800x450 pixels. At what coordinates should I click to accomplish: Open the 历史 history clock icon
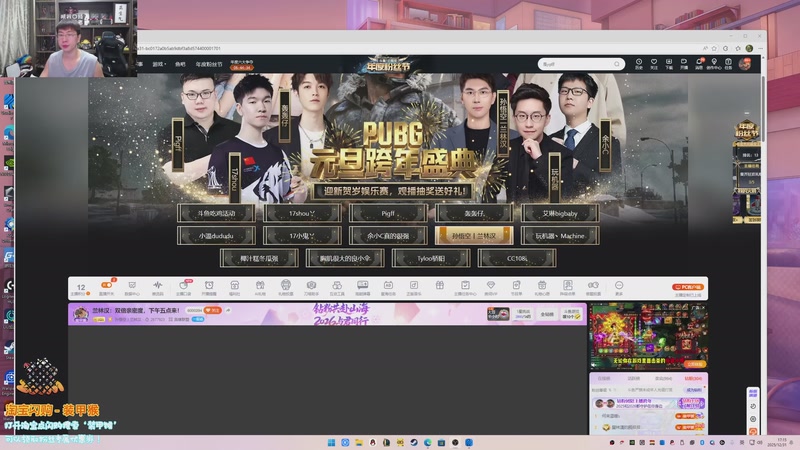coord(639,63)
